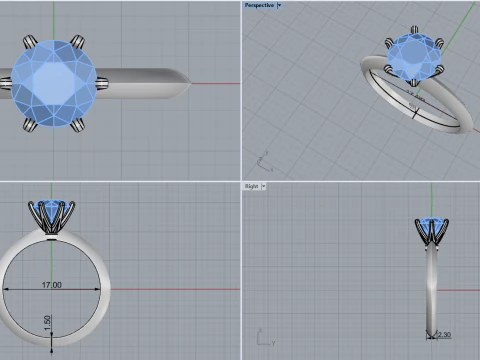Expand the Perspective viewport dropdown arrow
Image resolution: width=480 pixels, height=360 pixels.
point(279,5)
